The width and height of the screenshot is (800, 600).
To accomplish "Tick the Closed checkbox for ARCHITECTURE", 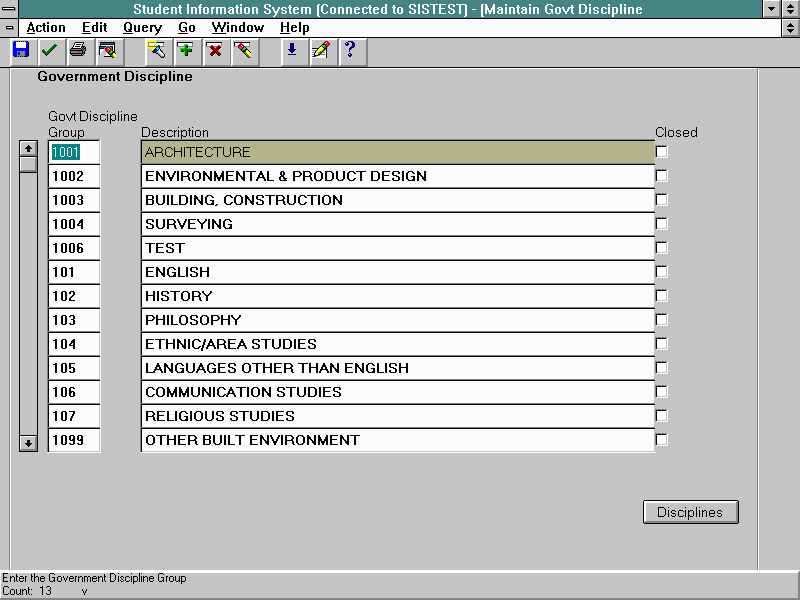I will pos(662,152).
